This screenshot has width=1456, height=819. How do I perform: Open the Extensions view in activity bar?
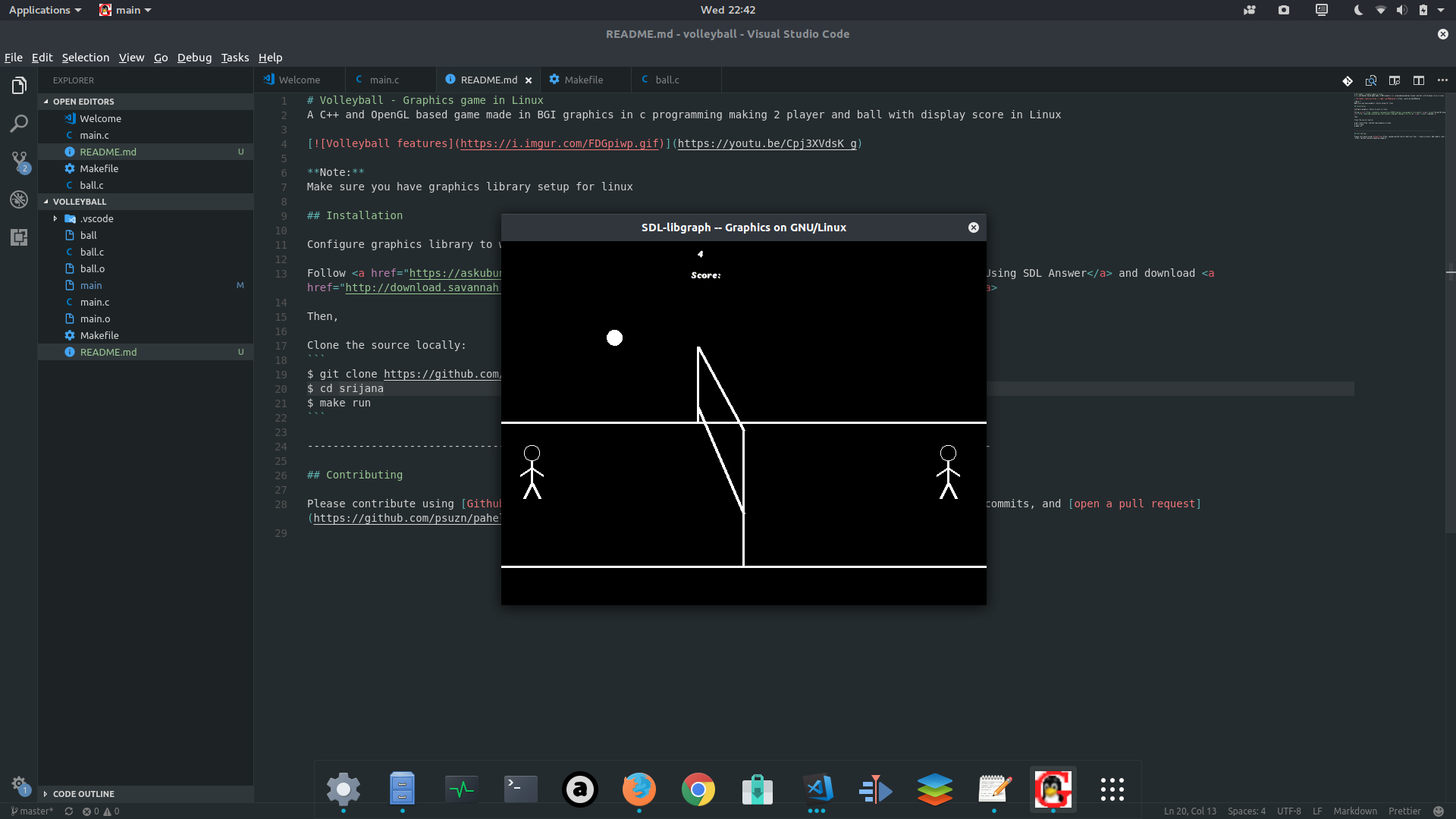pyautogui.click(x=19, y=237)
